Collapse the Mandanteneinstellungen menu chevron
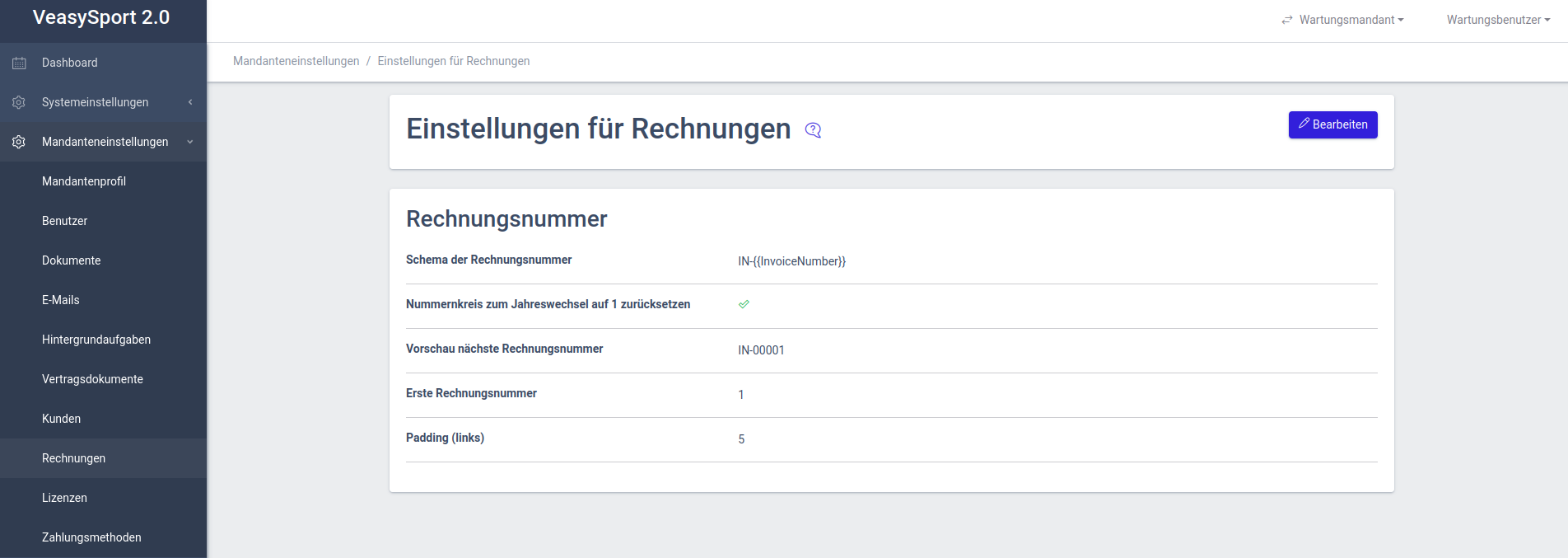The height and width of the screenshot is (558, 1568). pyautogui.click(x=190, y=142)
